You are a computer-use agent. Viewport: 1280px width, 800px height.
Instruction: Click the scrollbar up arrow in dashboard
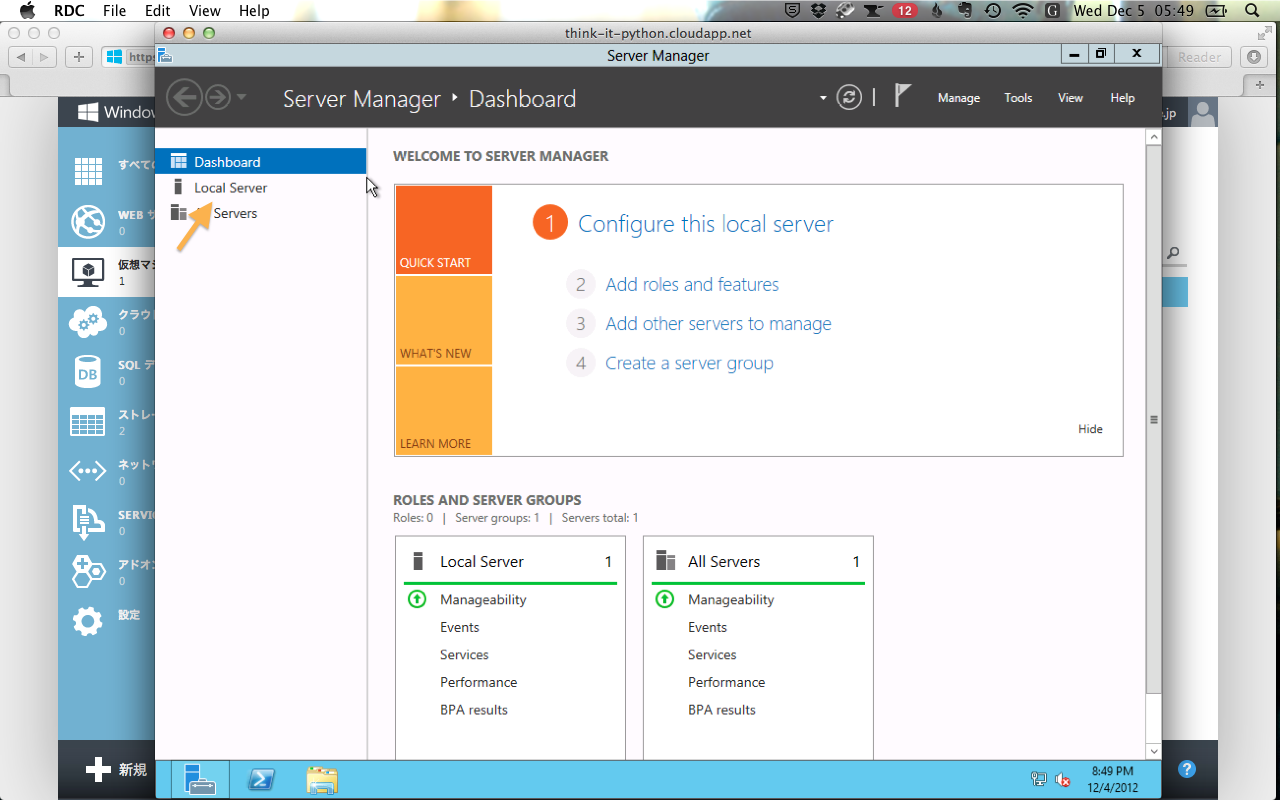[1153, 137]
